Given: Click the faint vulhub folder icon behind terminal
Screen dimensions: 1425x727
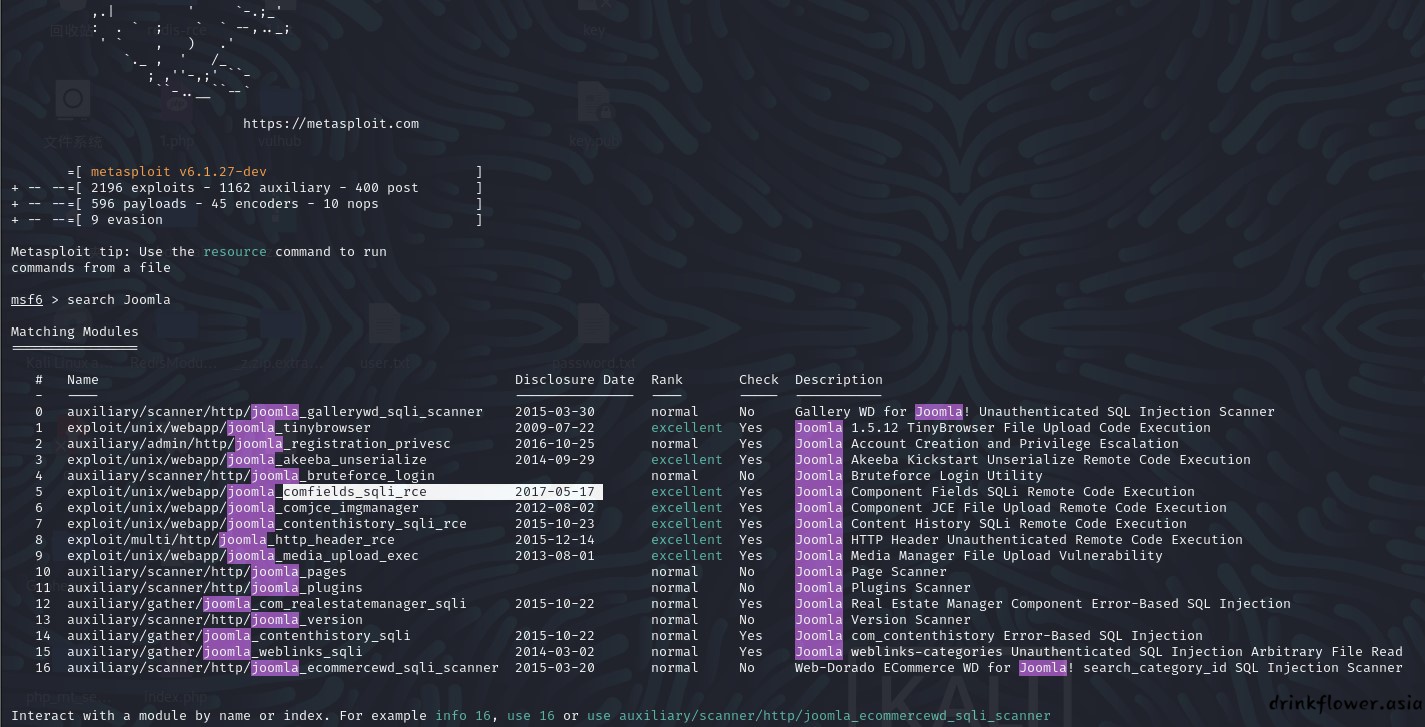Looking at the screenshot, I should click(279, 115).
